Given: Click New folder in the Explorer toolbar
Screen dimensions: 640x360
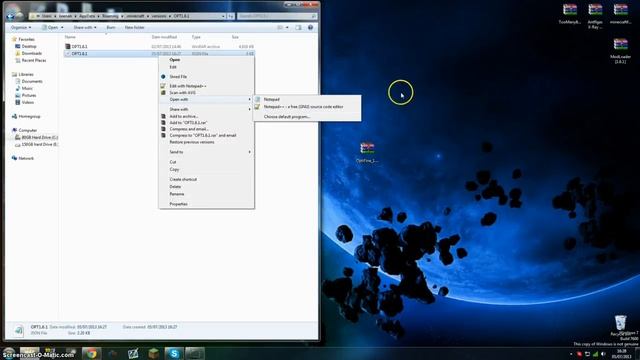Looking at the screenshot, I should tap(134, 27).
